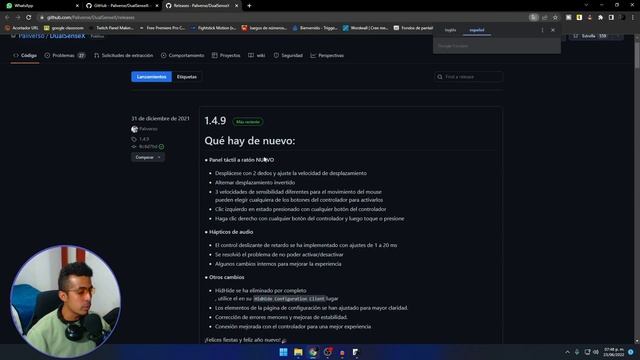Close the Releases Paliverso/DualSenseX tab
This screenshot has width=640, height=360.
[236, 6]
